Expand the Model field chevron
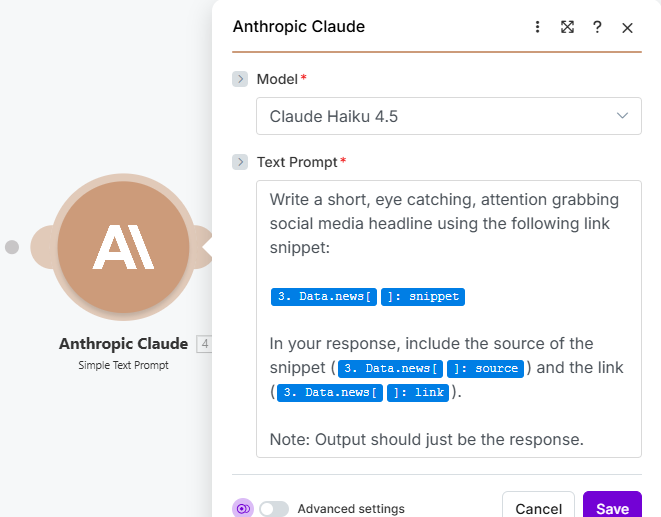 (240, 79)
